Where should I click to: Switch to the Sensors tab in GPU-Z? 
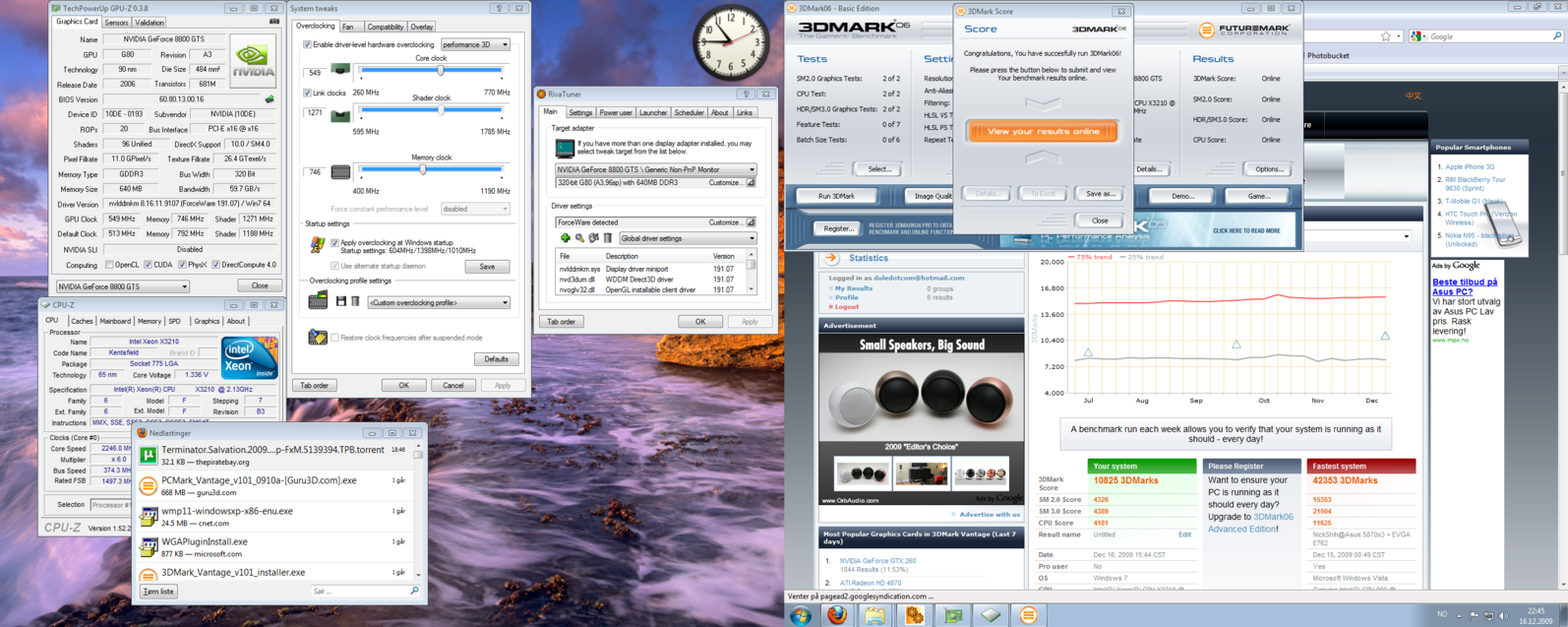(116, 22)
